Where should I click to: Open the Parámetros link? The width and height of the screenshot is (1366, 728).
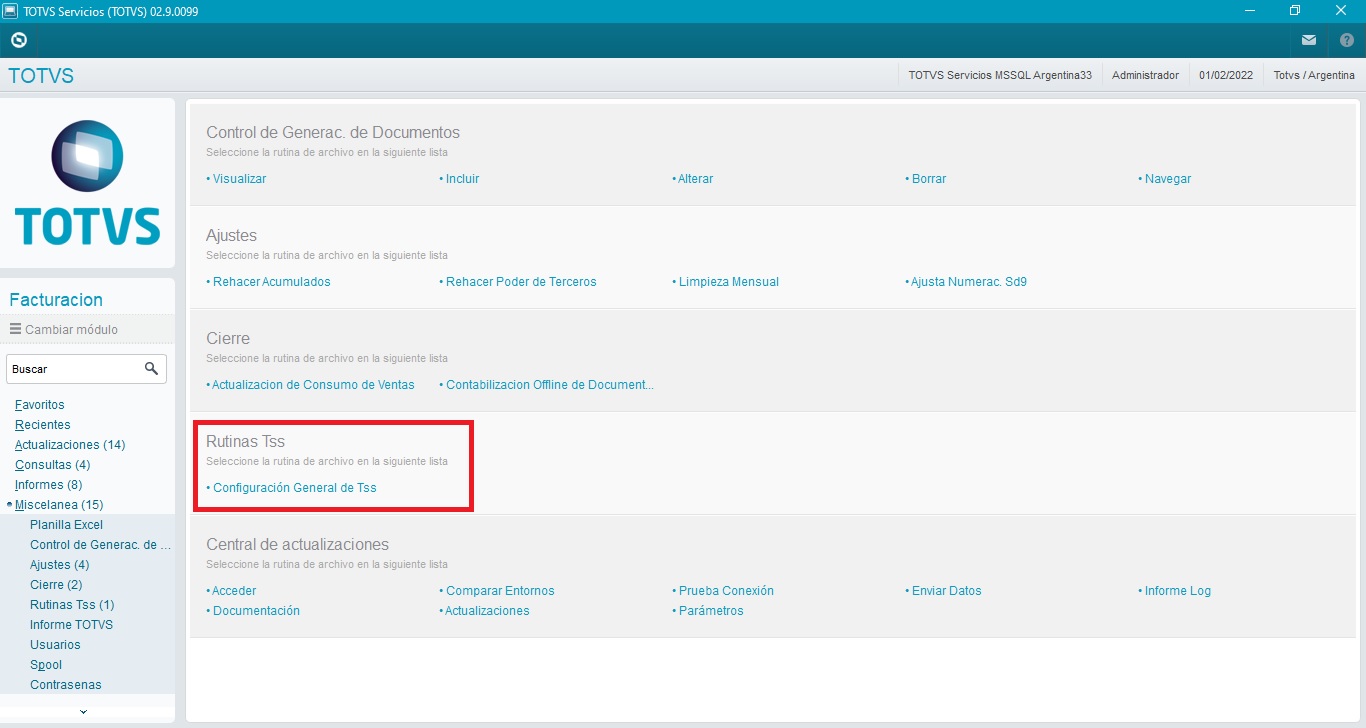click(x=710, y=611)
